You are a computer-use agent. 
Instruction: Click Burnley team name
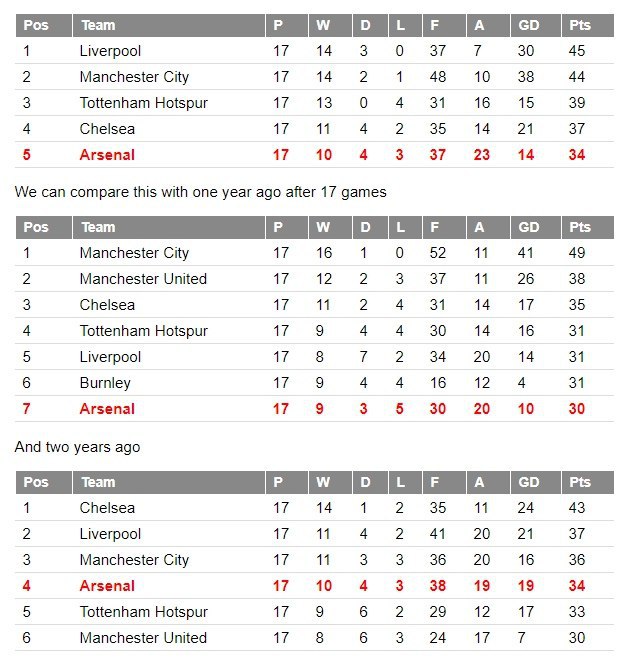pyautogui.click(x=105, y=383)
